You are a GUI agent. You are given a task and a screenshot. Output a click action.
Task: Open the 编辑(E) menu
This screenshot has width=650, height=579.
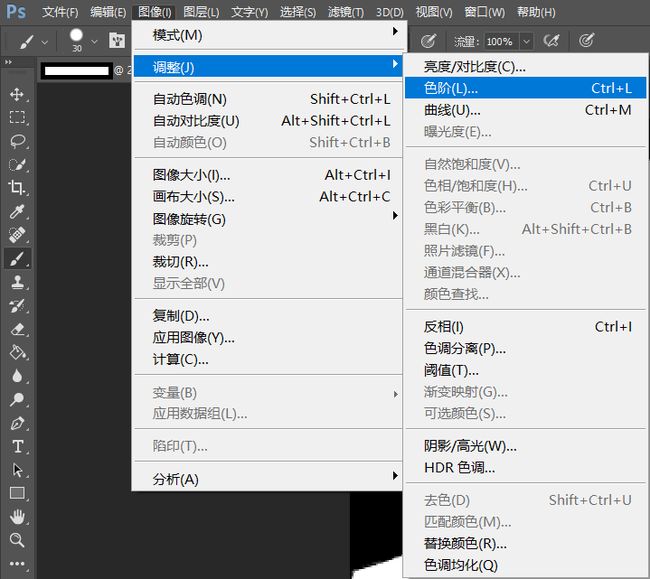108,12
